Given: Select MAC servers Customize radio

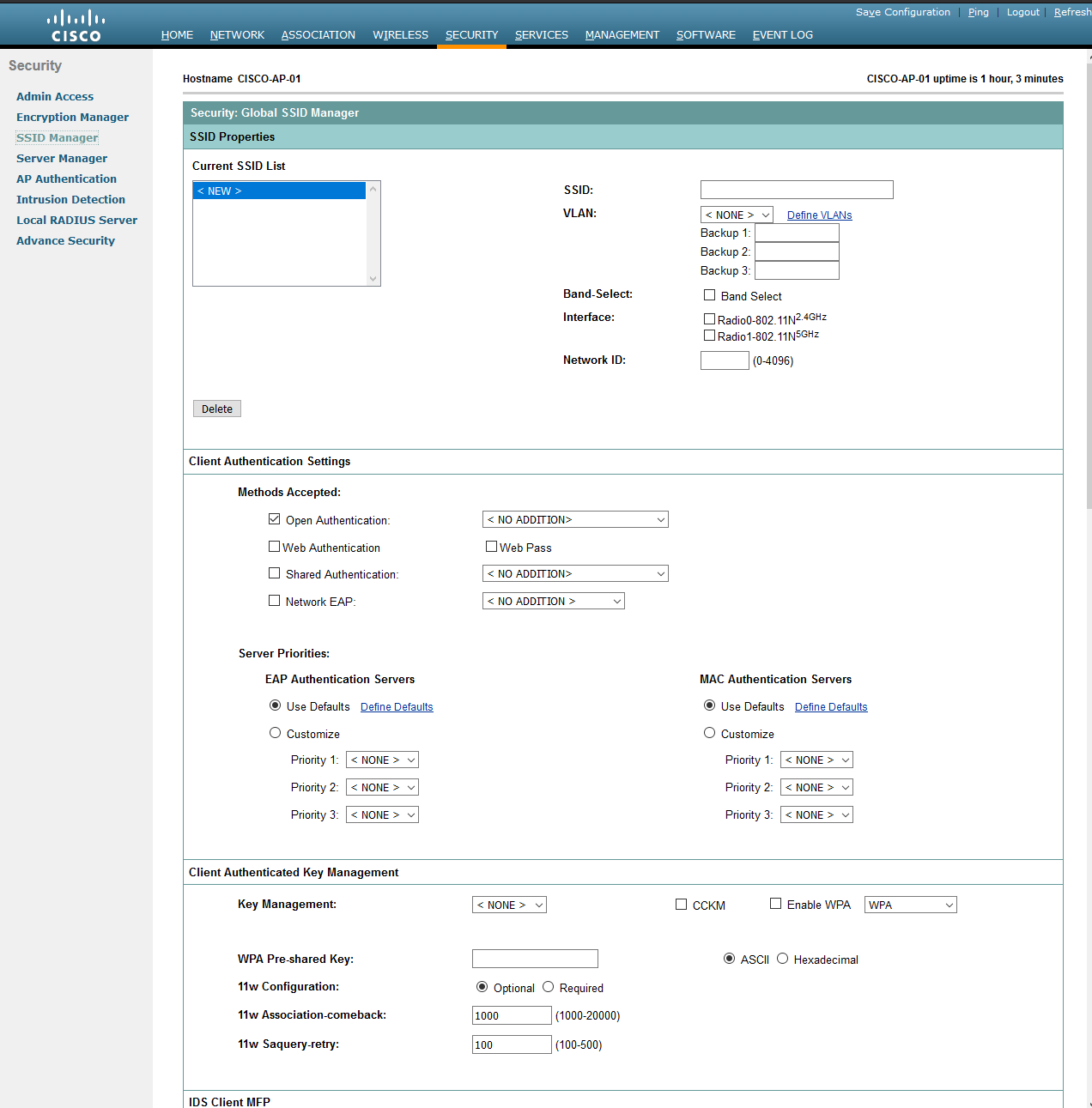Looking at the screenshot, I should 709,733.
